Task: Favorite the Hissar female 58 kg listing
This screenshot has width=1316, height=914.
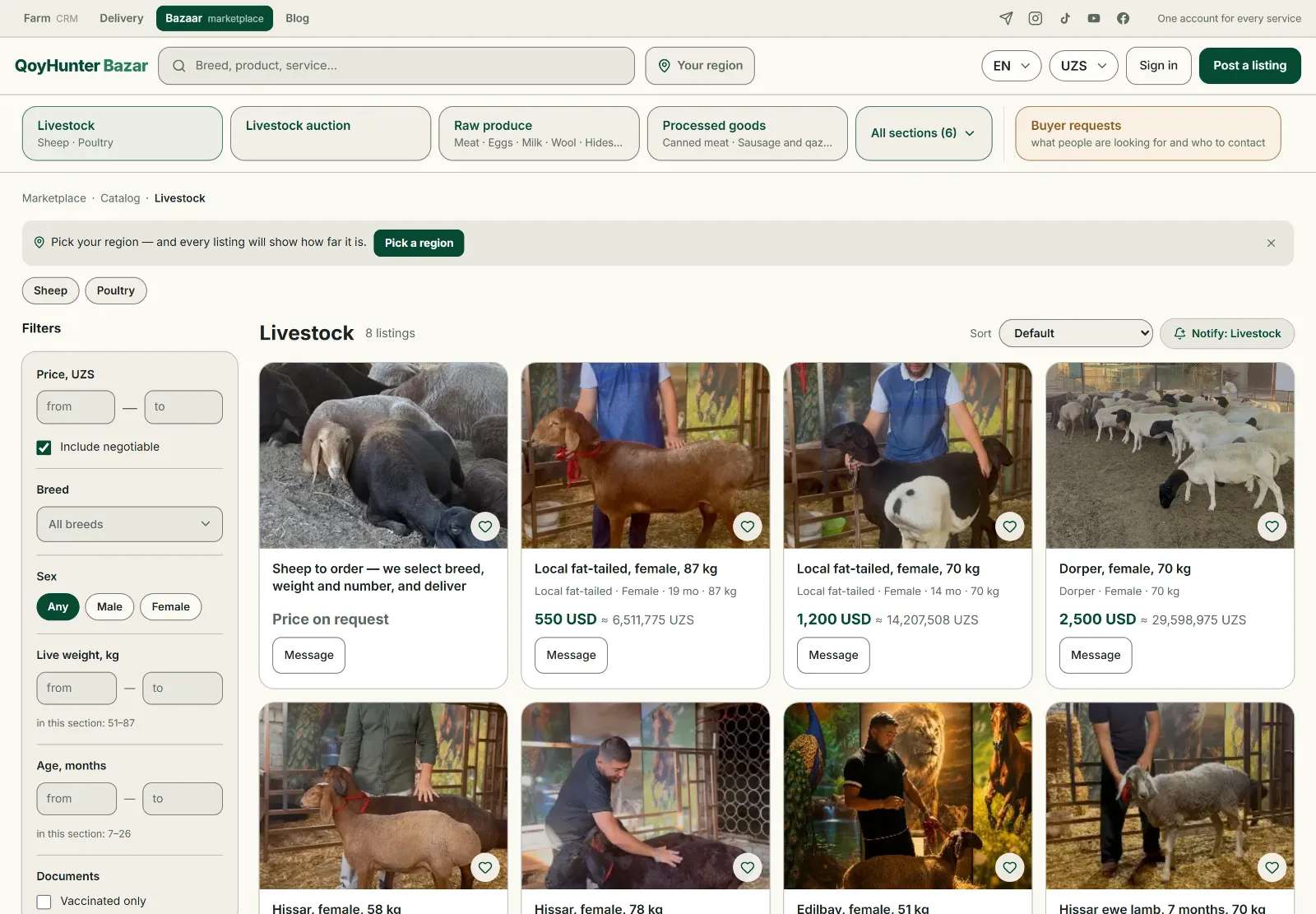Action: [x=485, y=867]
